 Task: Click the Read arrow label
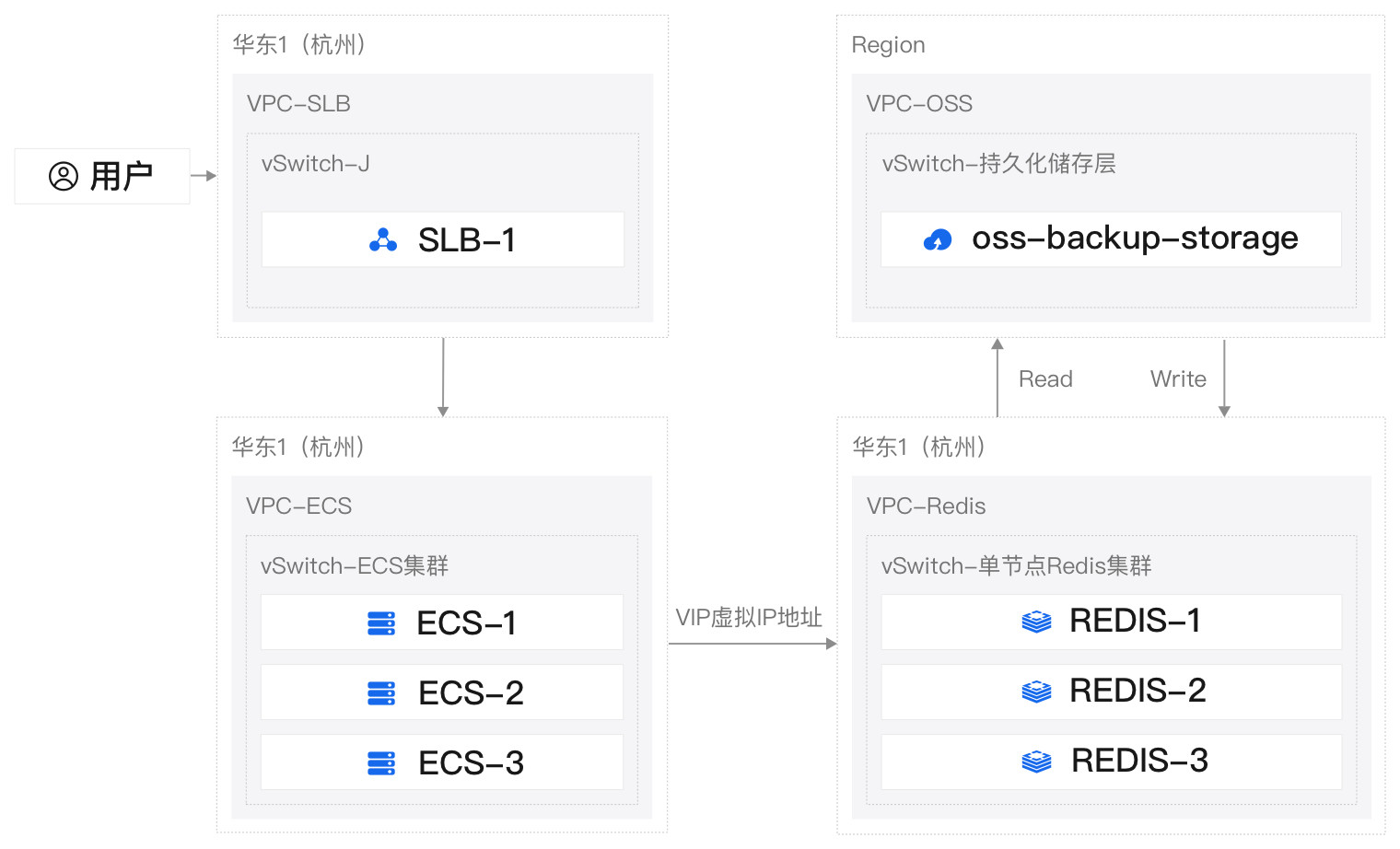tap(1045, 379)
